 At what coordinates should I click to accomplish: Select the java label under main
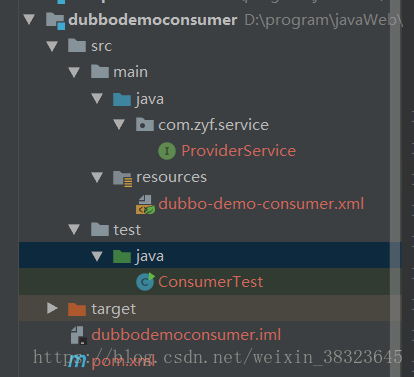point(150,99)
